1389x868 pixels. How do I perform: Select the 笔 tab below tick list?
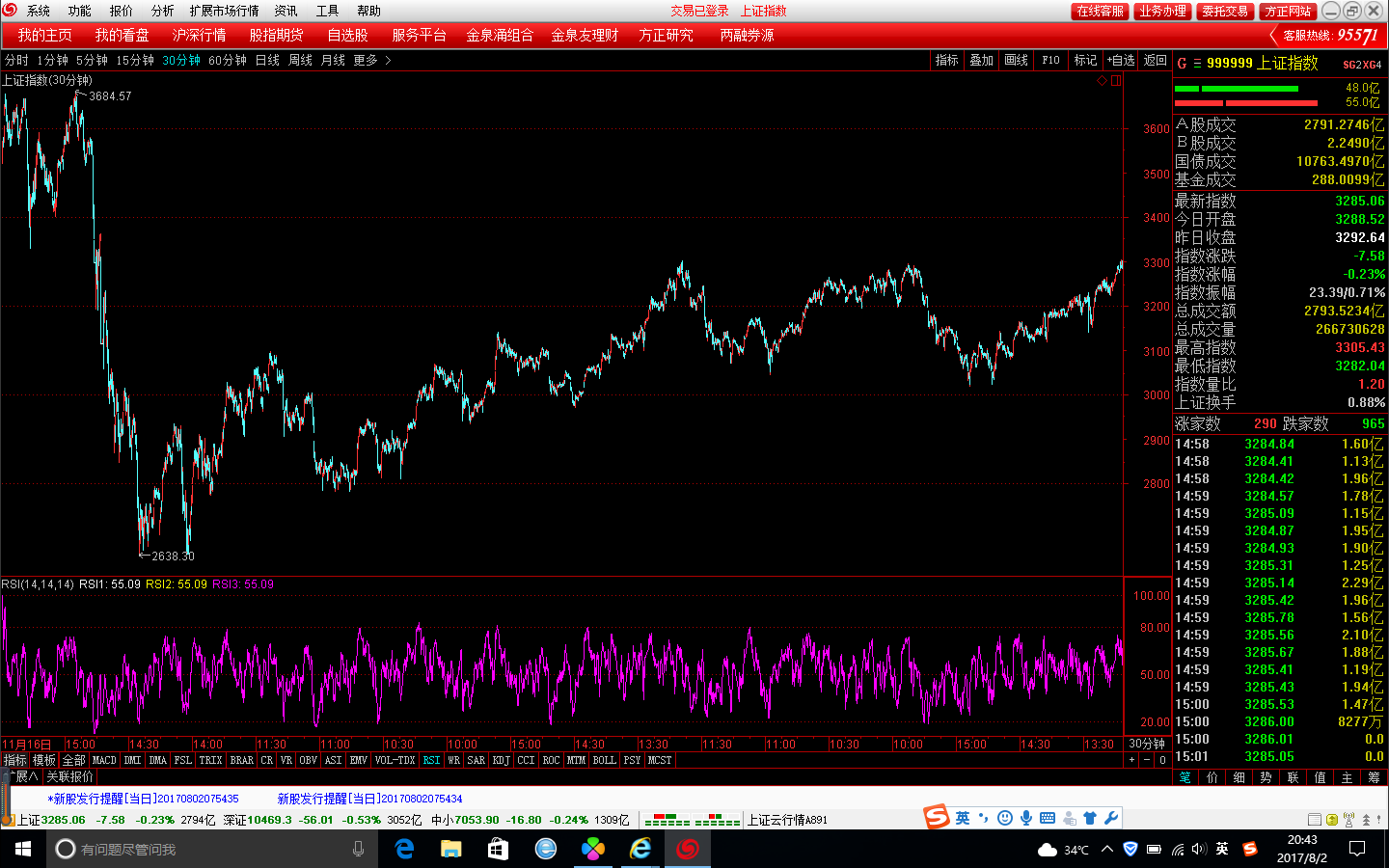coord(1185,777)
